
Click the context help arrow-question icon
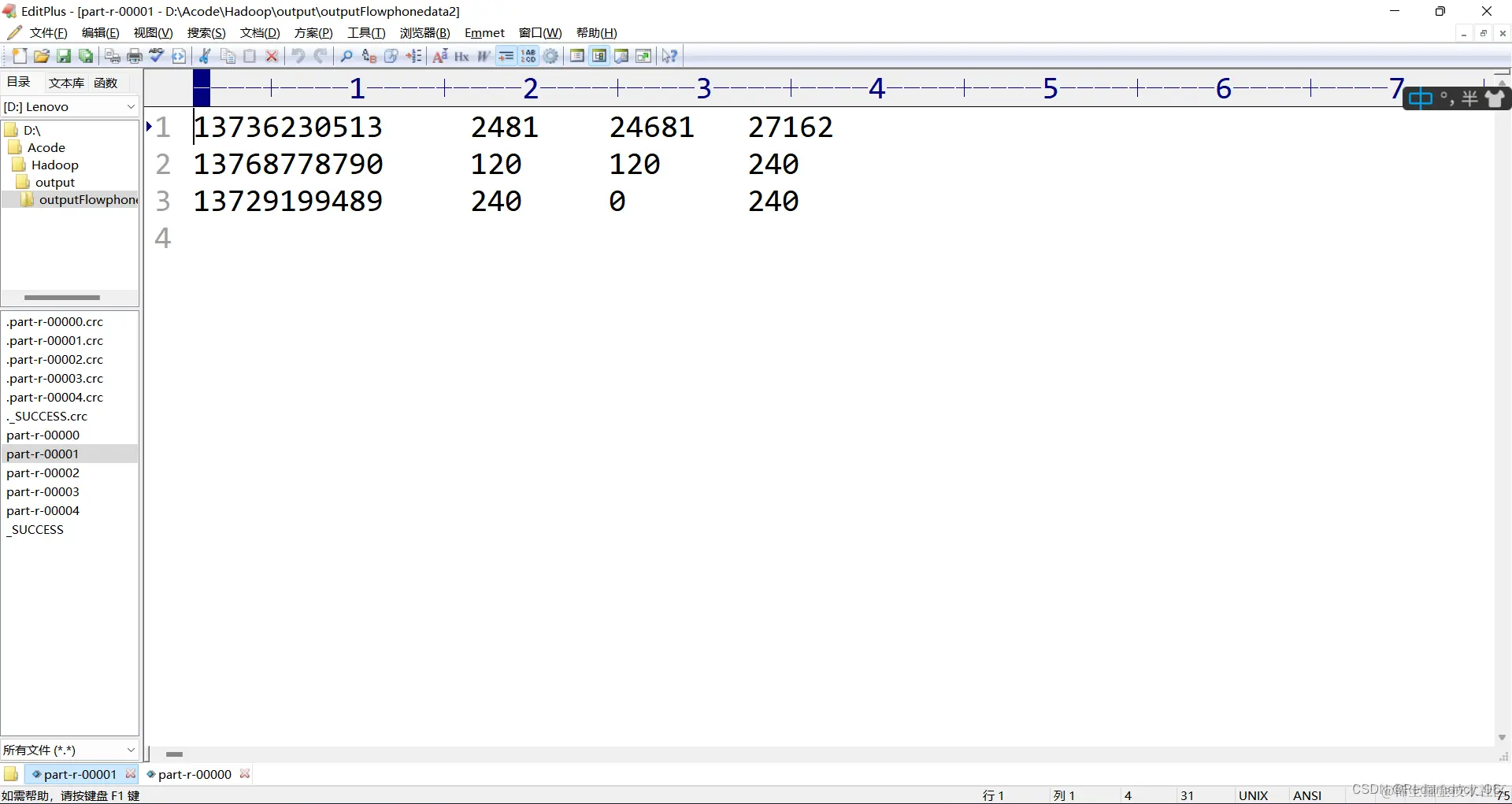669,56
